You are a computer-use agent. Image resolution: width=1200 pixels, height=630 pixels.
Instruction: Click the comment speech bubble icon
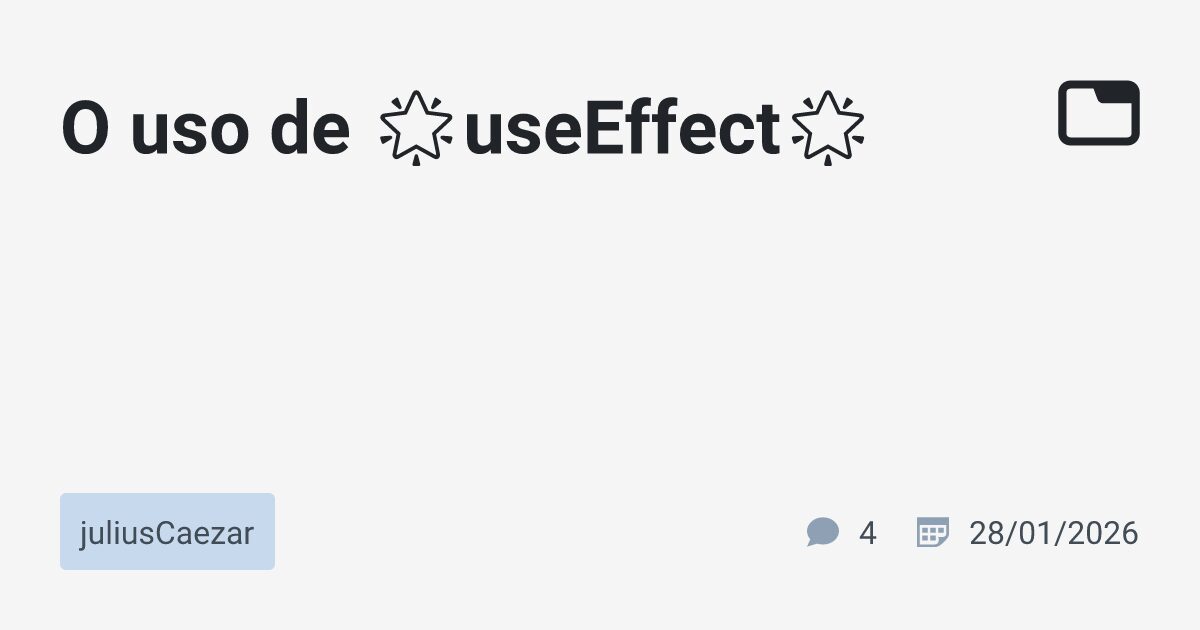click(x=822, y=532)
